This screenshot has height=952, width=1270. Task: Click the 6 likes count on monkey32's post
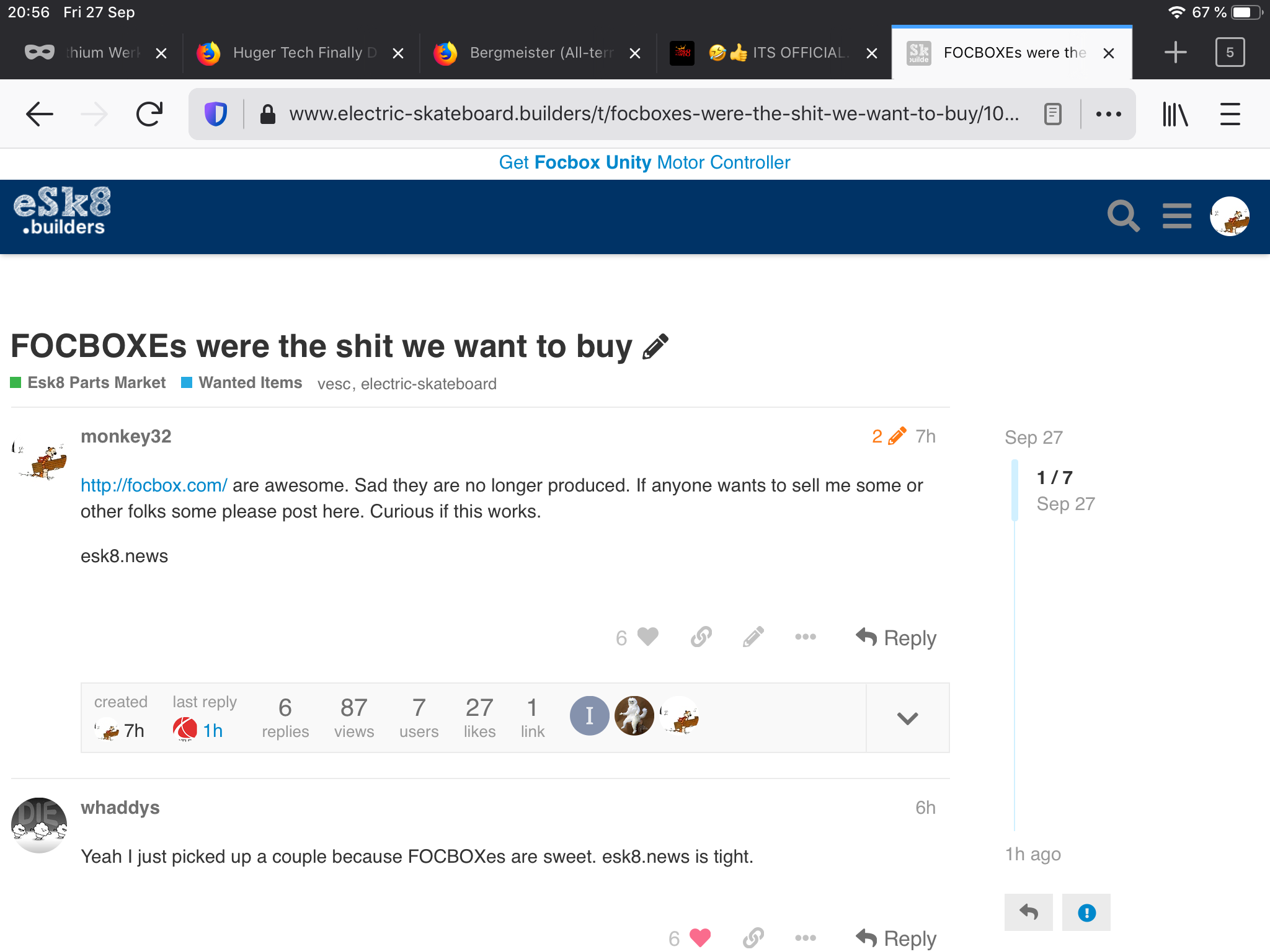tap(621, 638)
